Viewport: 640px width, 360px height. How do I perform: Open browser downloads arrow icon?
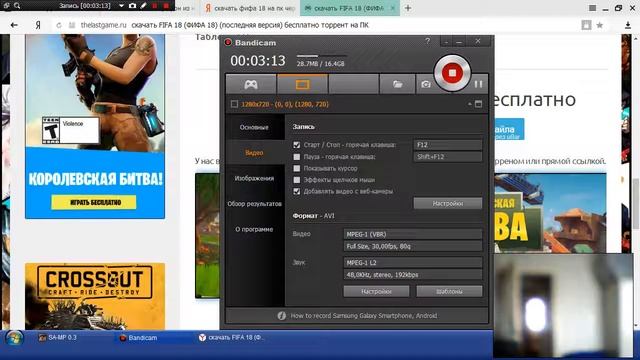tap(628, 25)
